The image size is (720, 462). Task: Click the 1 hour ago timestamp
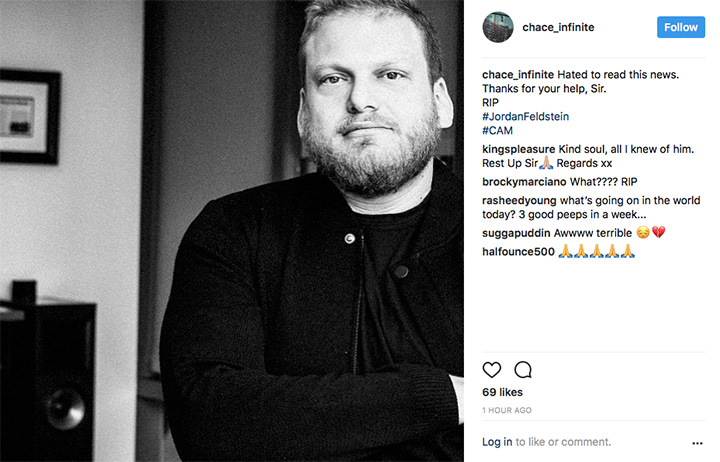(507, 410)
